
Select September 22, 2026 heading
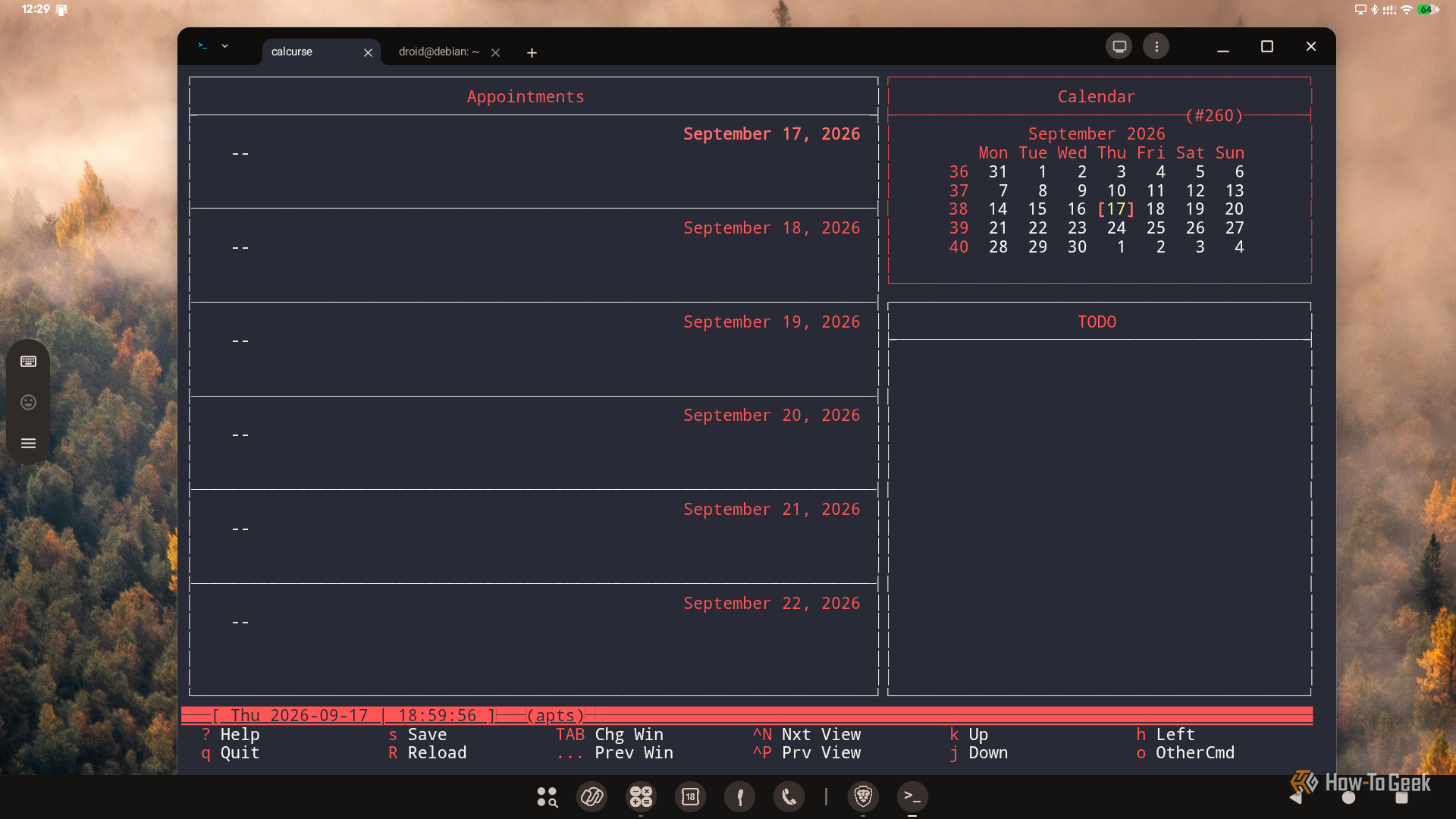[771, 604]
